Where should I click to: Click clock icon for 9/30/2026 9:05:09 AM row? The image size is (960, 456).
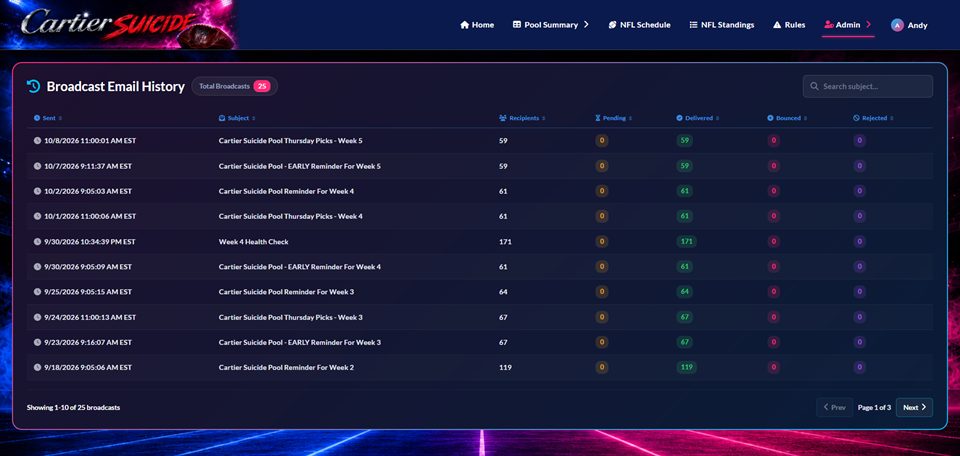point(37,267)
